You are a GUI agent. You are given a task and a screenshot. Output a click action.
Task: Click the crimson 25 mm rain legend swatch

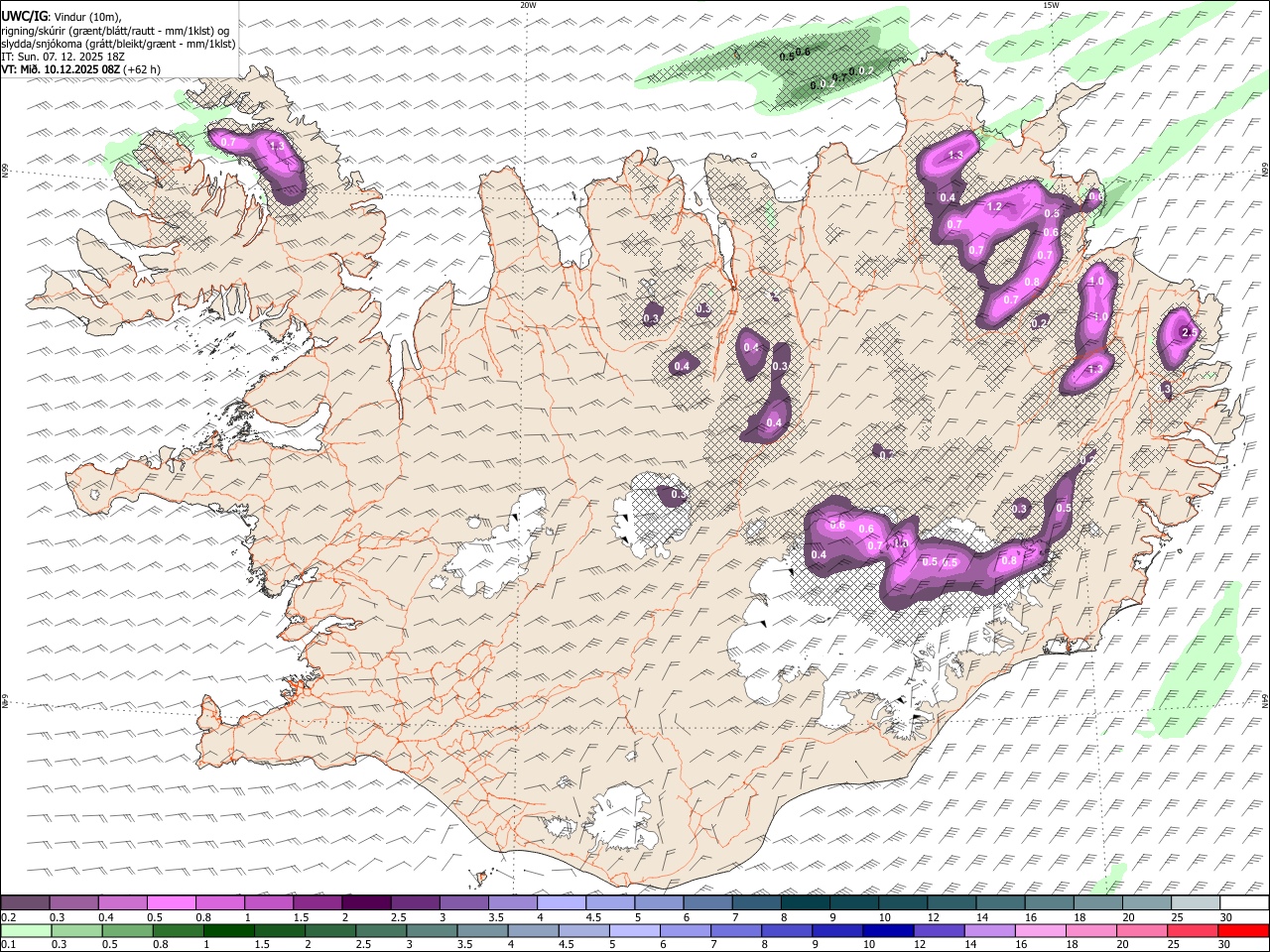[x=1194, y=931]
